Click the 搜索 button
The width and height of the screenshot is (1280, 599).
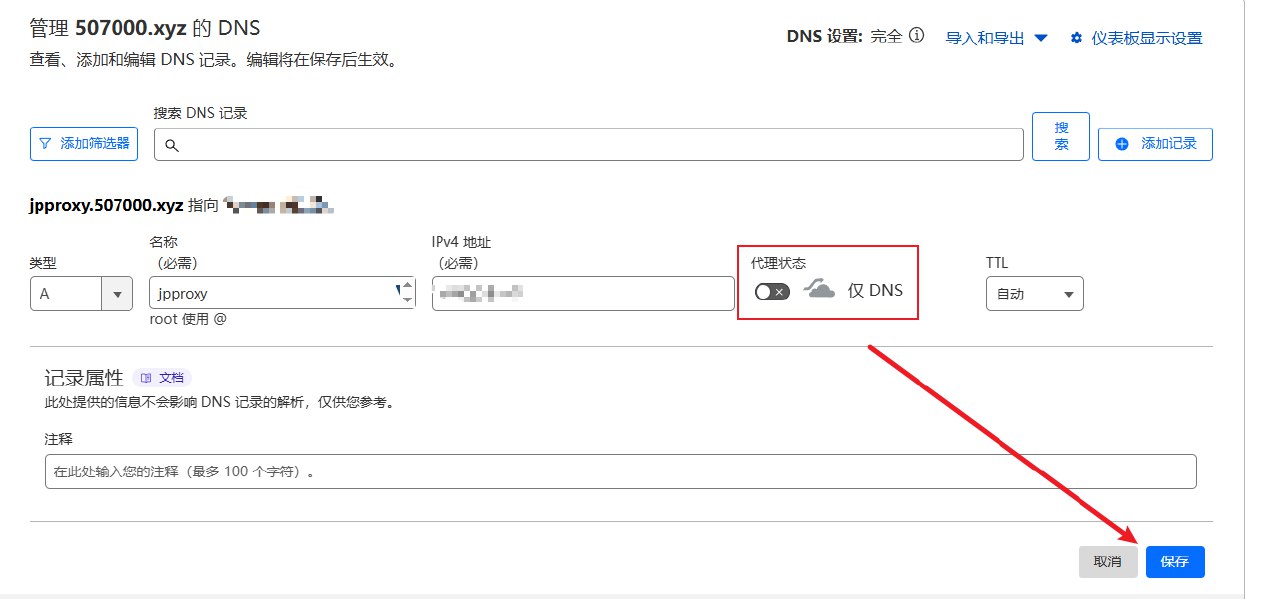(x=1061, y=136)
